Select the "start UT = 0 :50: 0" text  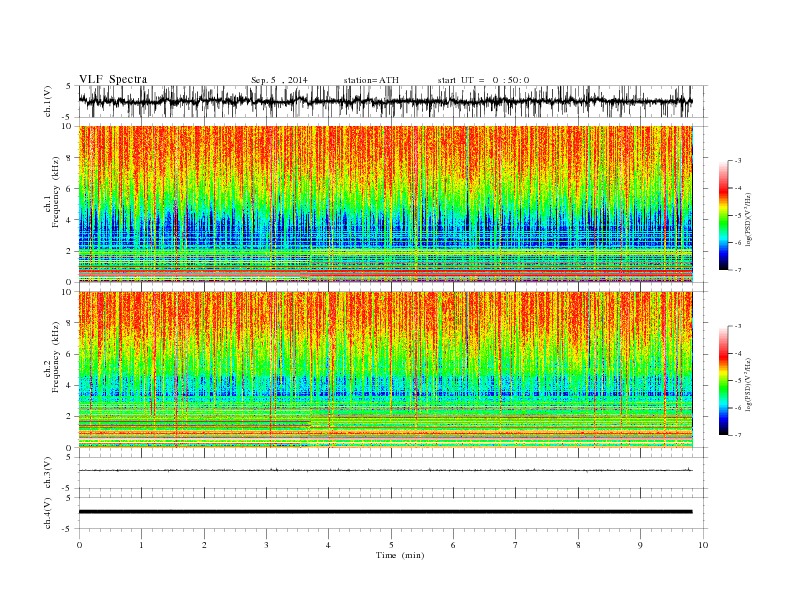(x=483, y=80)
